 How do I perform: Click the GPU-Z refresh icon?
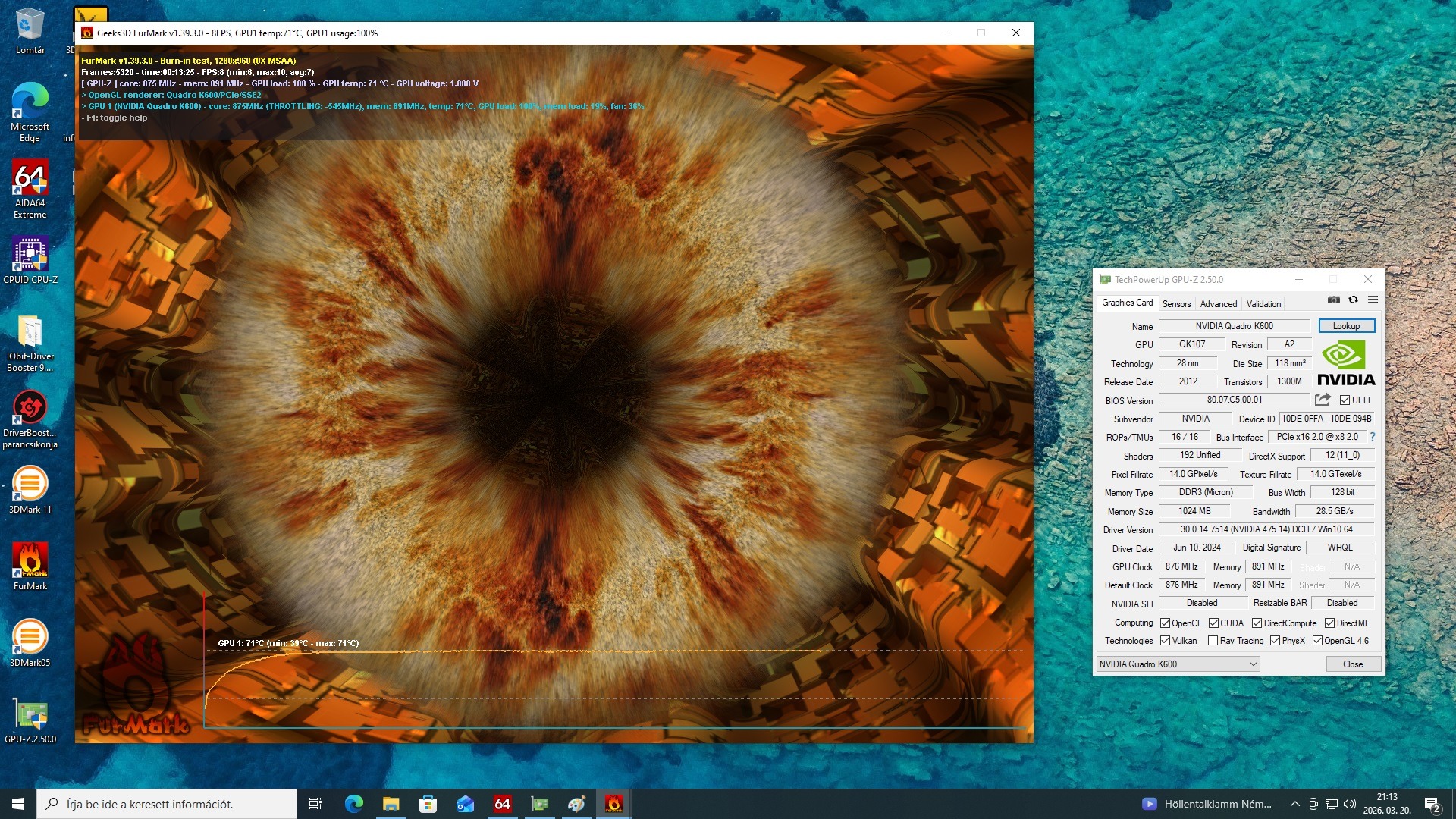coord(1353,300)
